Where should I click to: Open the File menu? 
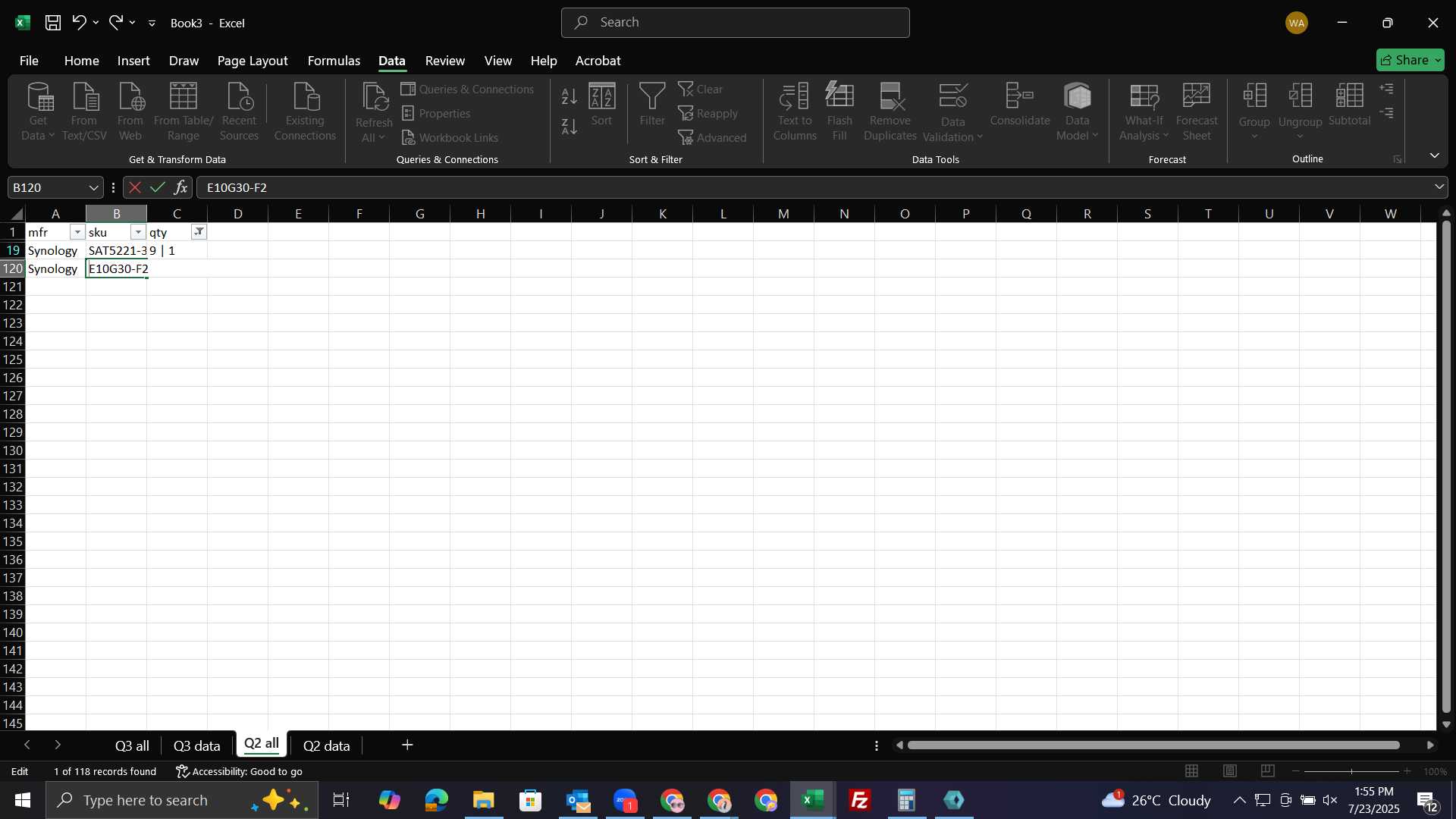pyautogui.click(x=29, y=61)
